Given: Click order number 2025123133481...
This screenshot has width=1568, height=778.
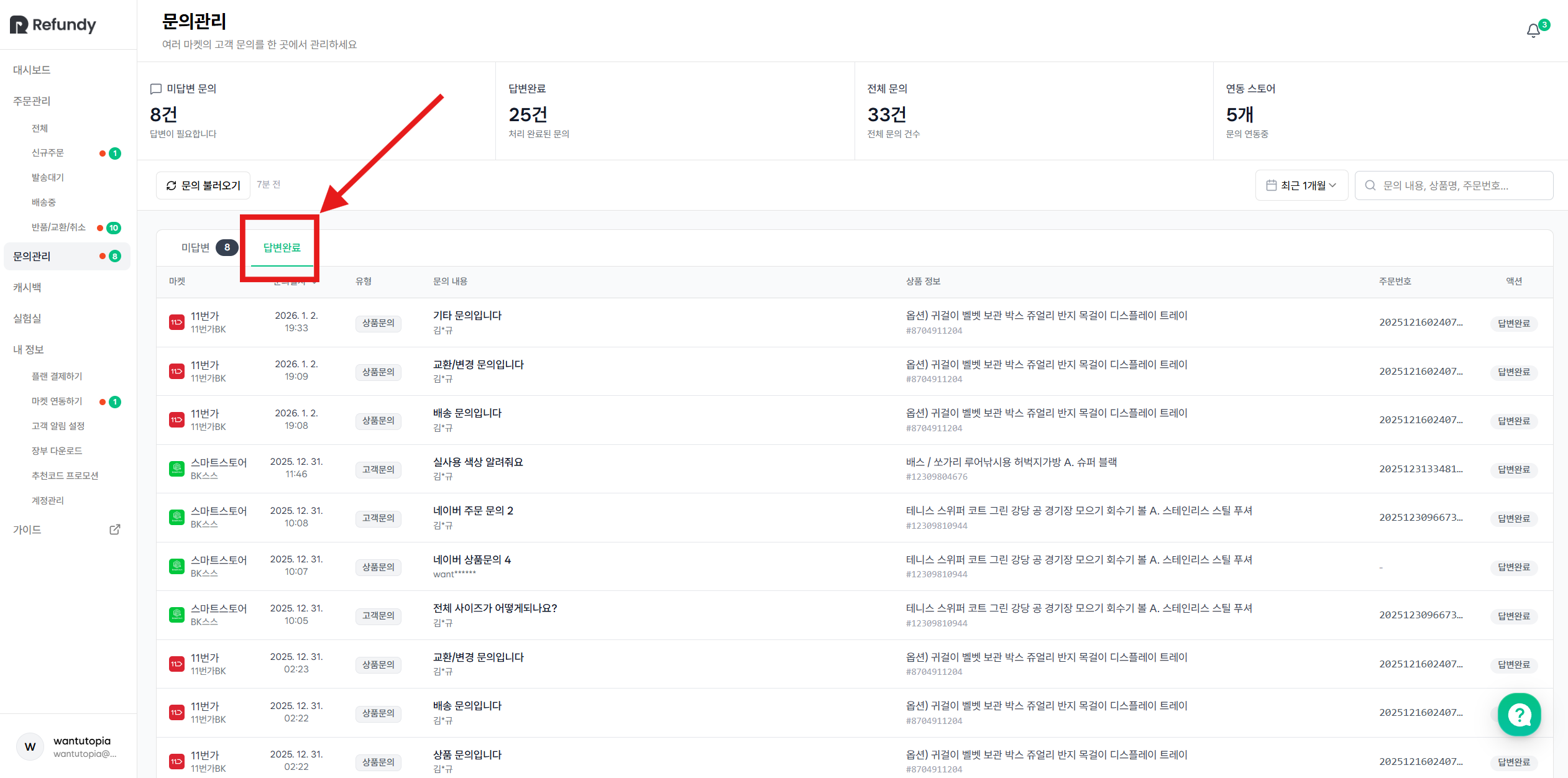Looking at the screenshot, I should tap(1421, 469).
